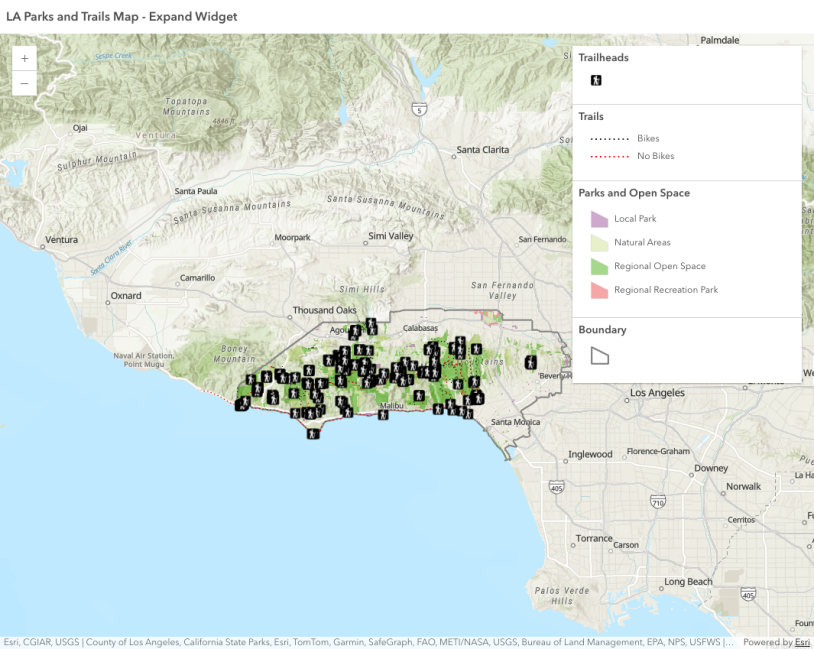The height and width of the screenshot is (649, 814).
Task: Open the southernmost trailhead marker on the coastal point
Action: (314, 433)
